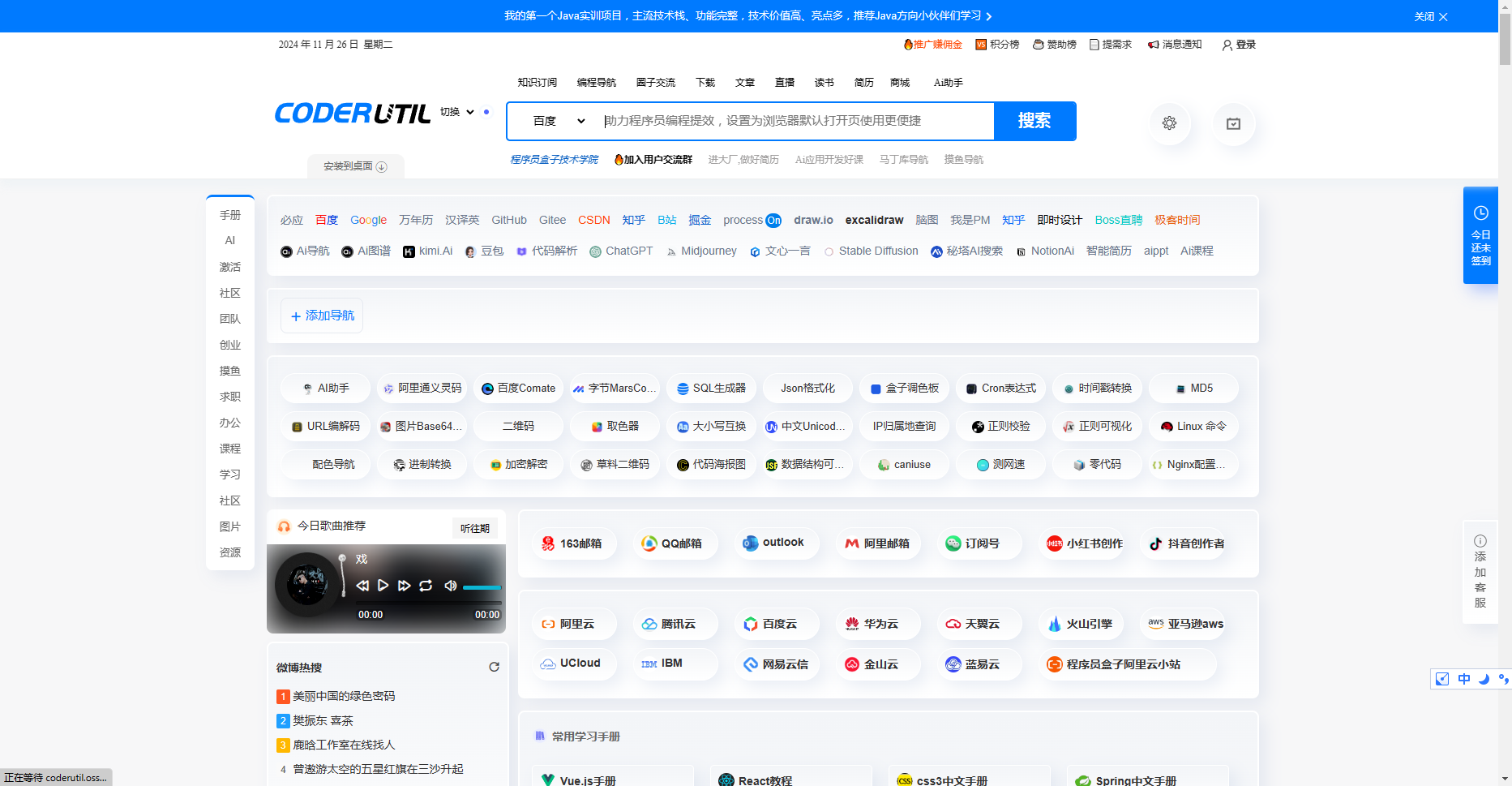Open 知识订阅 top menu
The image size is (1512, 786).
pyautogui.click(x=538, y=83)
